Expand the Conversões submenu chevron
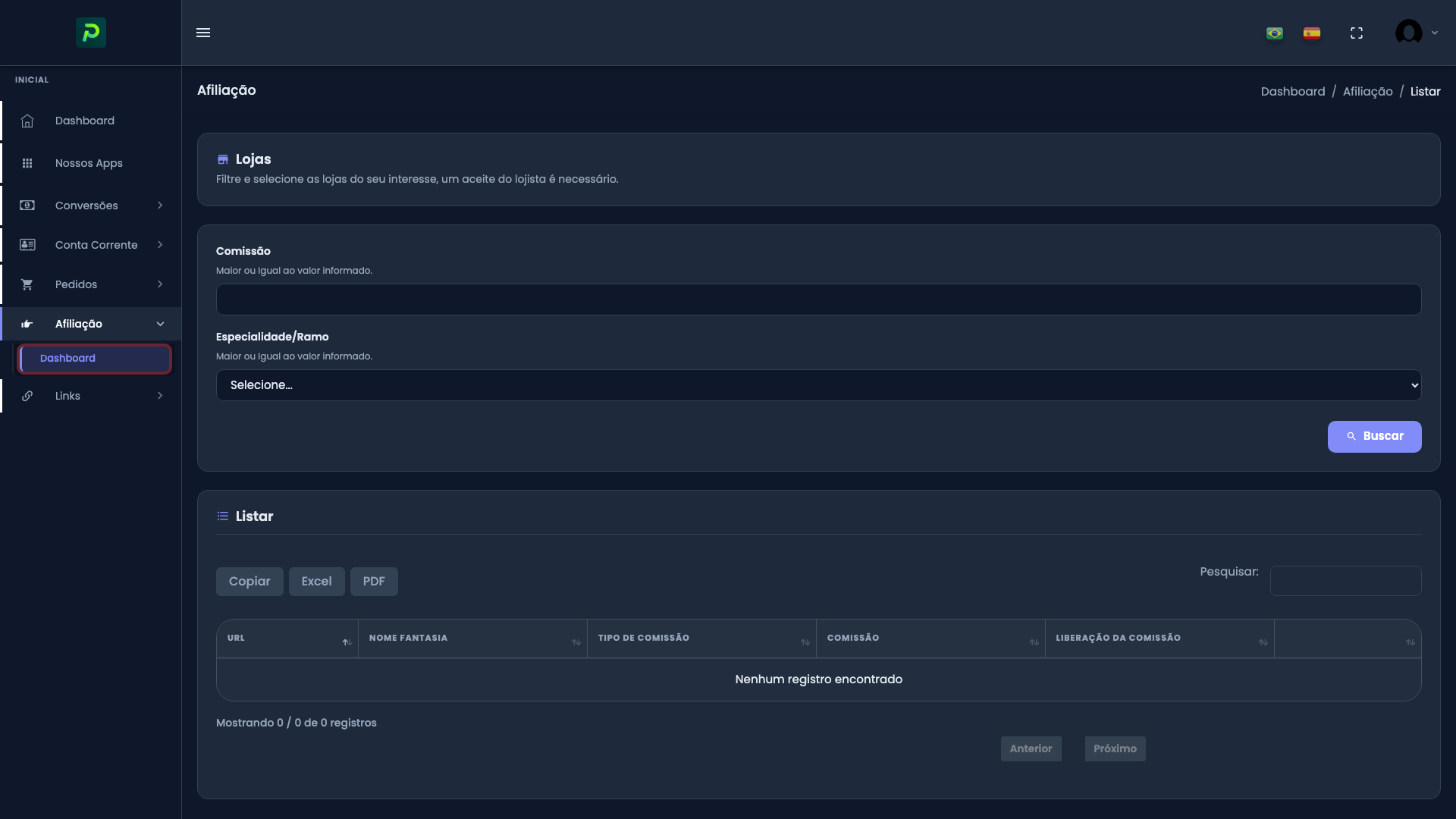The height and width of the screenshot is (819, 1456). 160,206
